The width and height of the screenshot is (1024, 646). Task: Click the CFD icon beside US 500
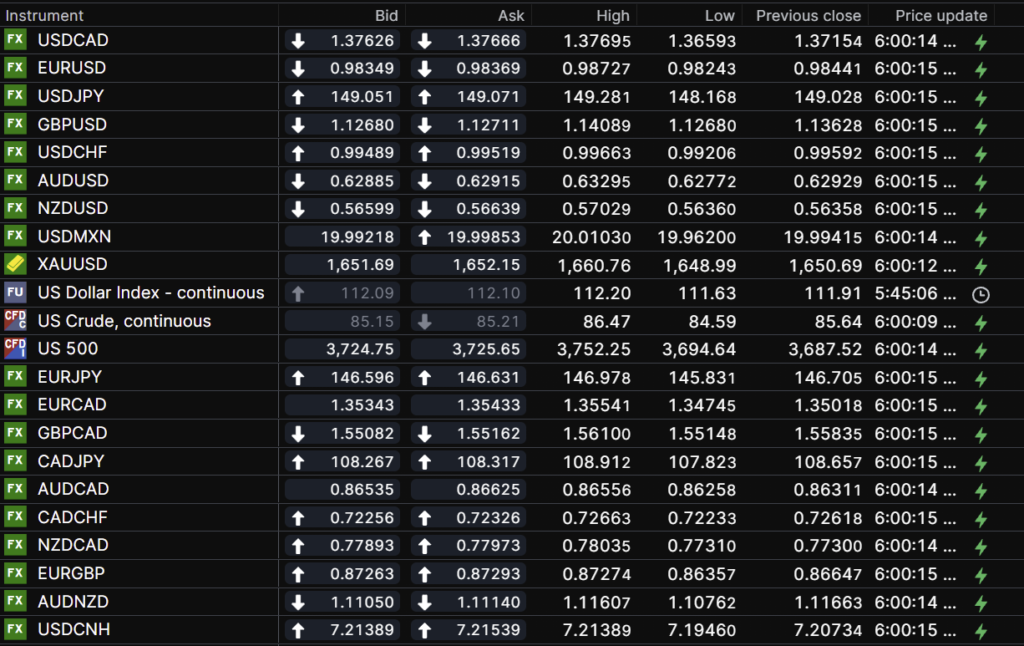tap(15, 348)
